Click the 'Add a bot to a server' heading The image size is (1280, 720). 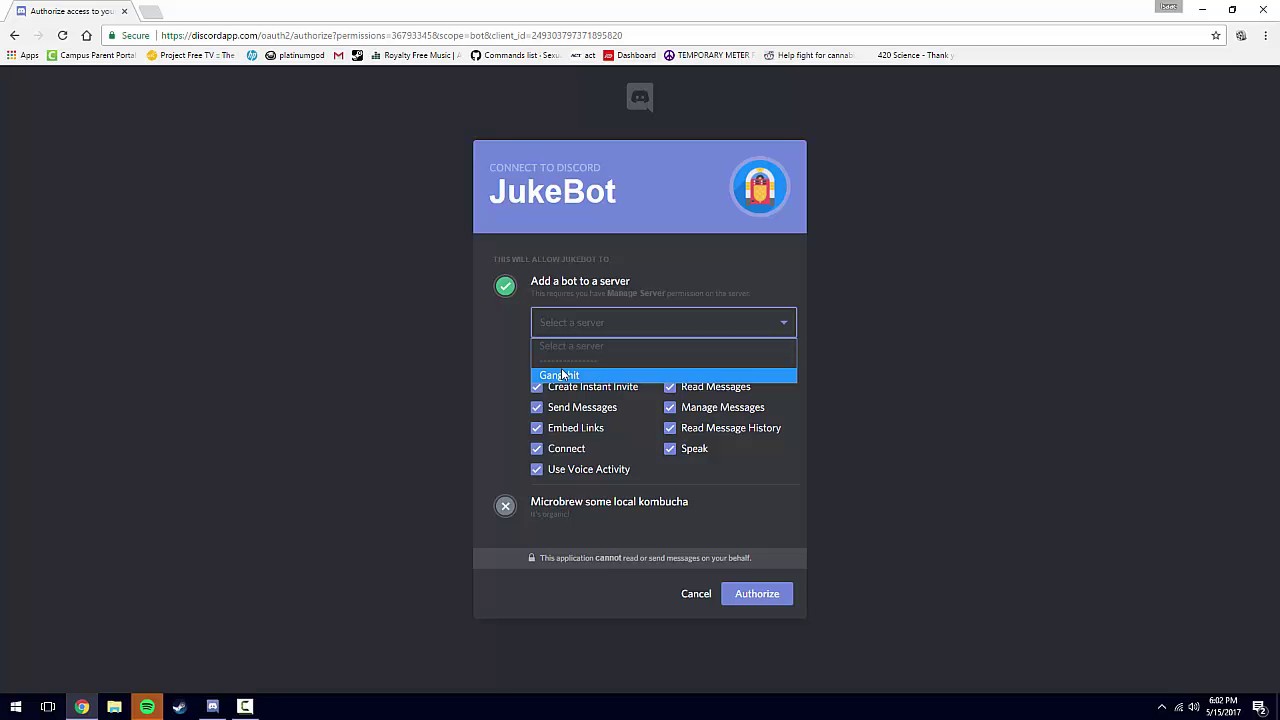(580, 281)
